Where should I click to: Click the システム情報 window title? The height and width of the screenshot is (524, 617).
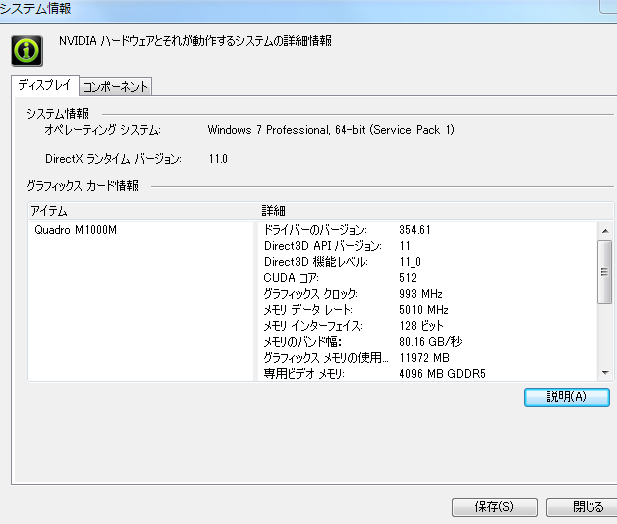tap(35, 8)
